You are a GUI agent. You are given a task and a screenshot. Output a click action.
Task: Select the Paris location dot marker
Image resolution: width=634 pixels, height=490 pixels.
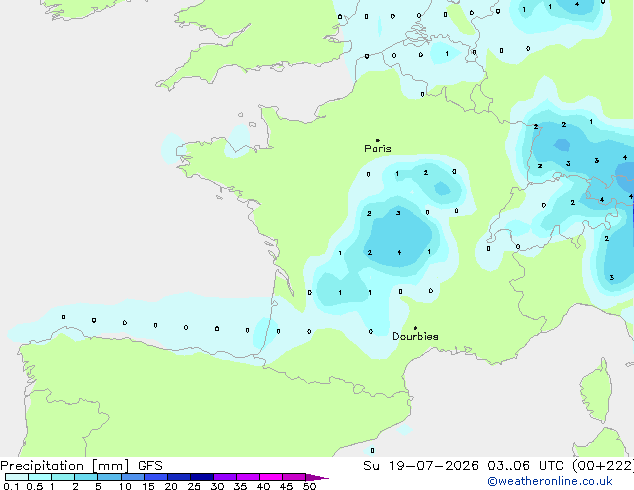[x=378, y=140]
